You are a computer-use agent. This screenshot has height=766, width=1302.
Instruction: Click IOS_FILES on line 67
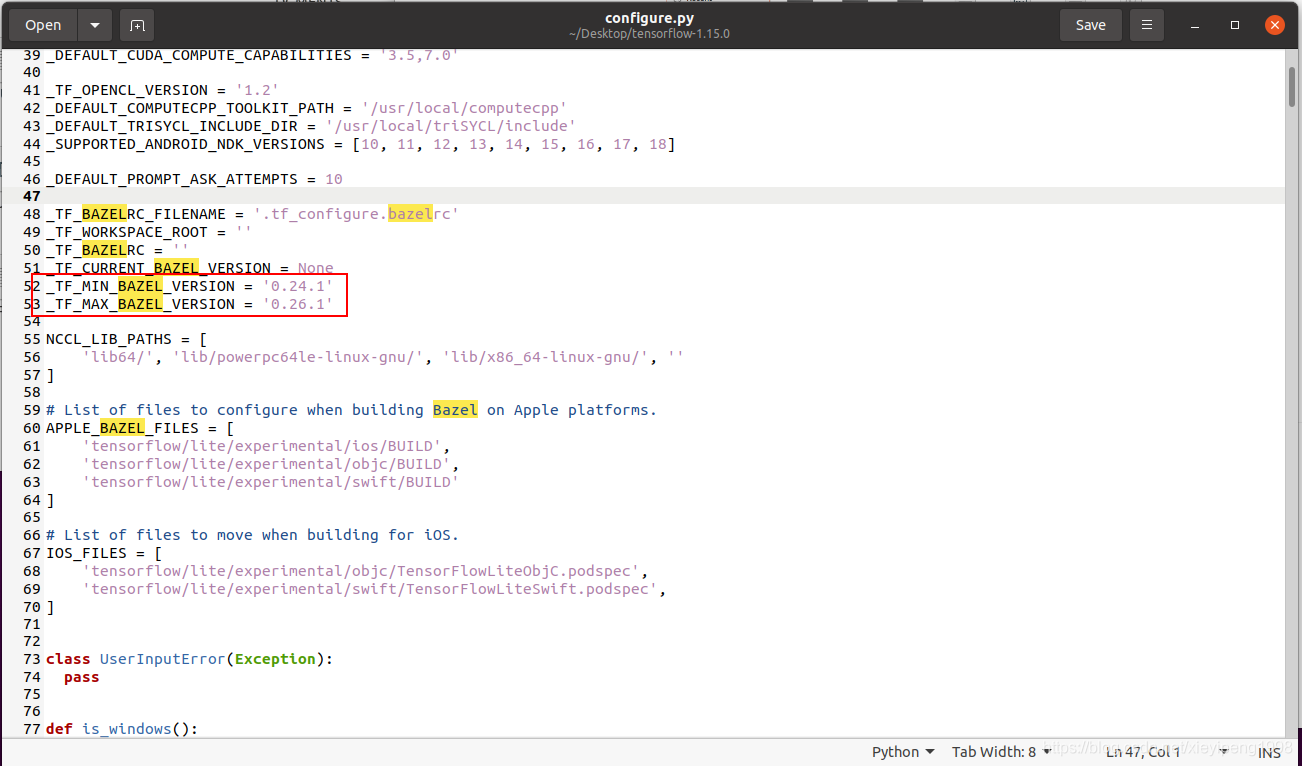point(86,553)
